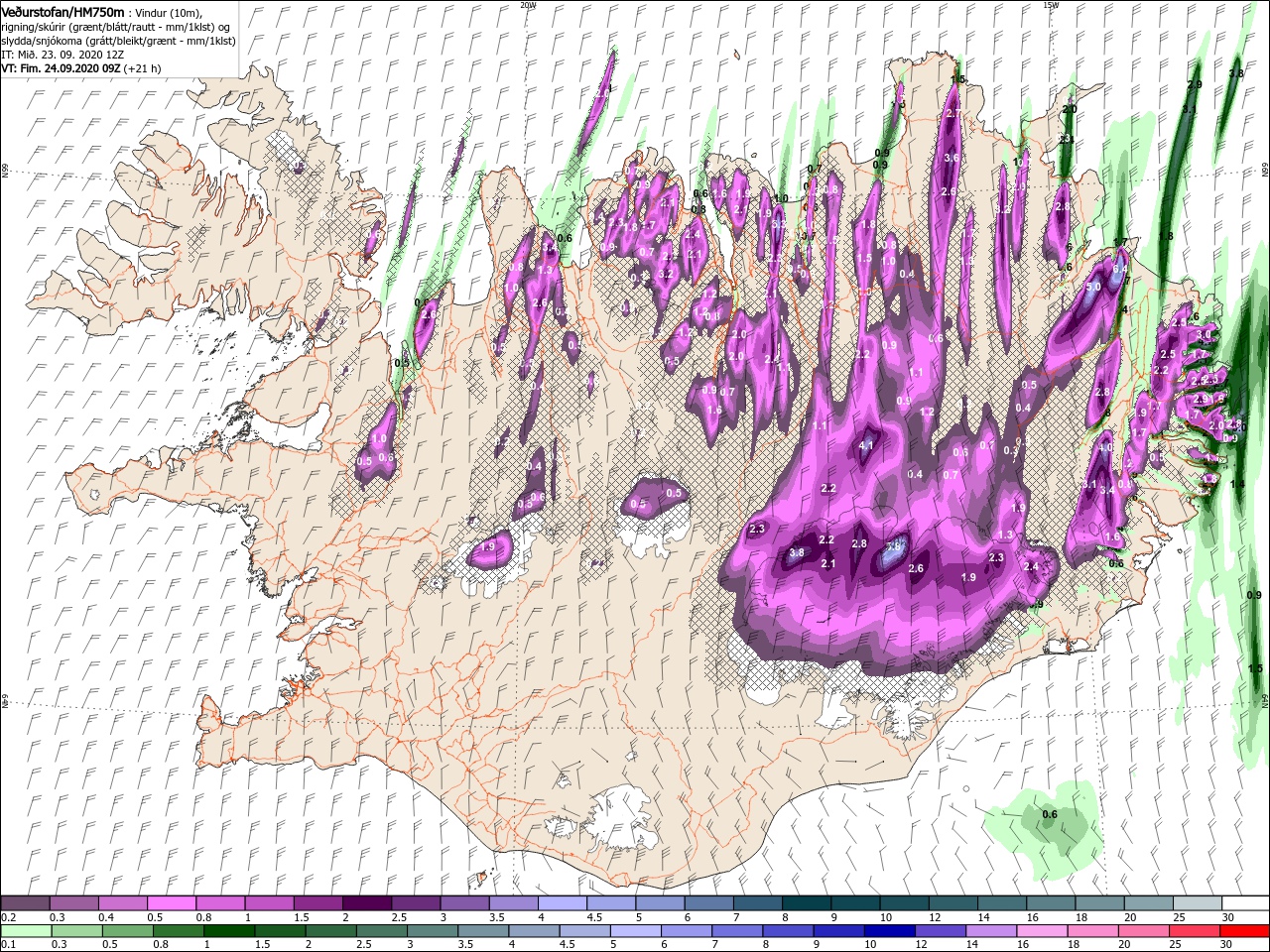Click the '(+21 h)' forecast offset text
Image resolution: width=1270 pixels, height=952 pixels.
142,68
